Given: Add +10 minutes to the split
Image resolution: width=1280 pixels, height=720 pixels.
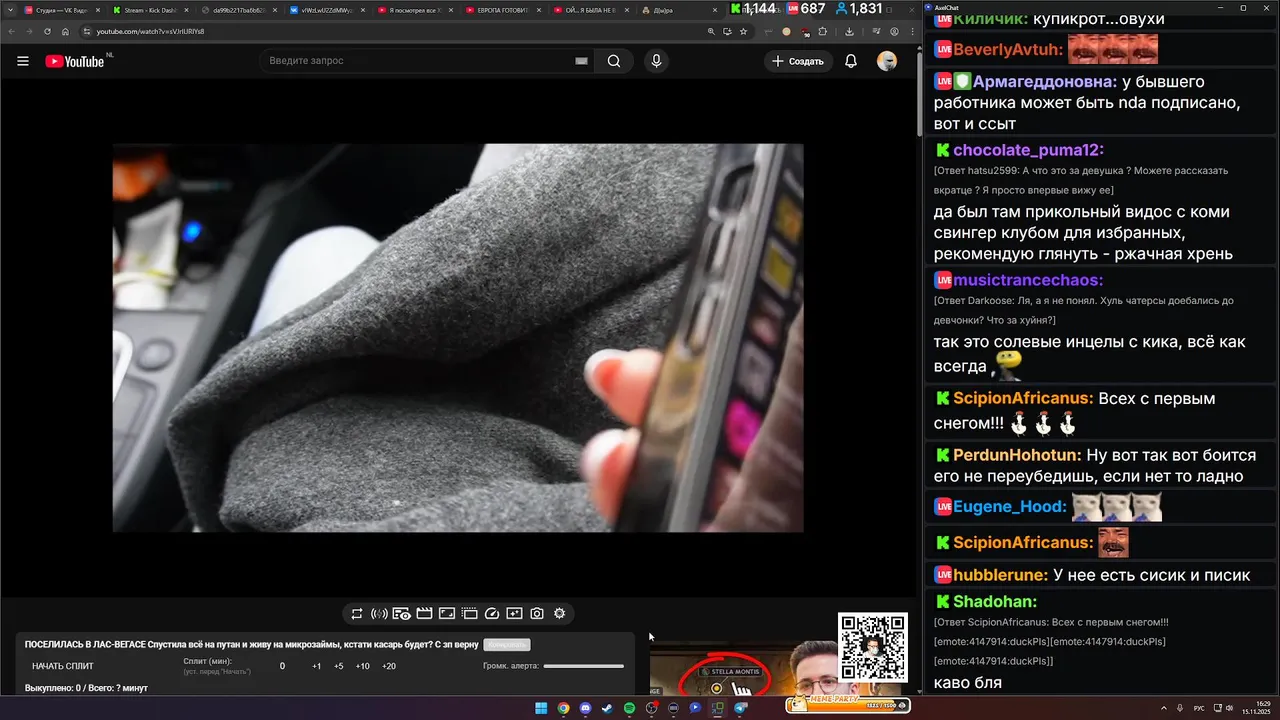Looking at the screenshot, I should [x=362, y=666].
